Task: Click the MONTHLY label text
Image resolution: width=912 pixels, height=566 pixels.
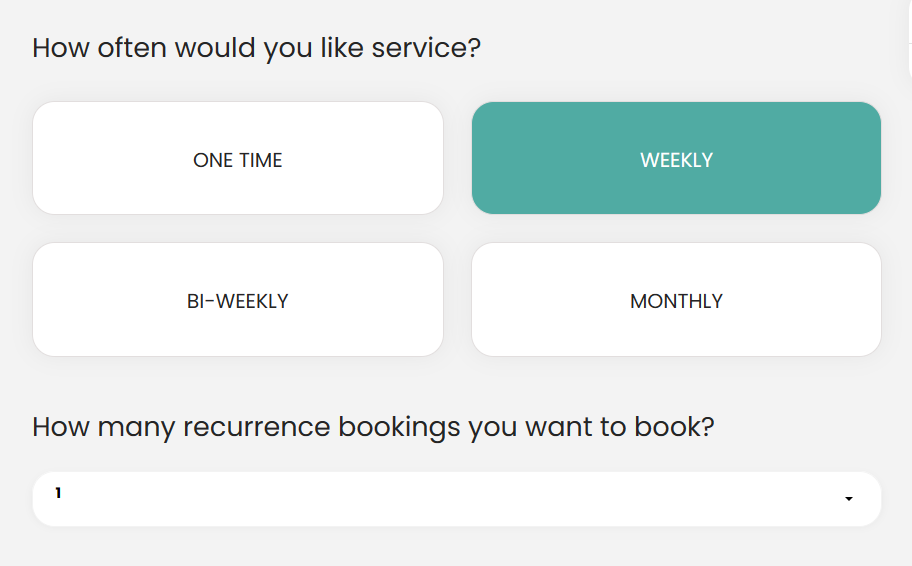Action: point(676,301)
